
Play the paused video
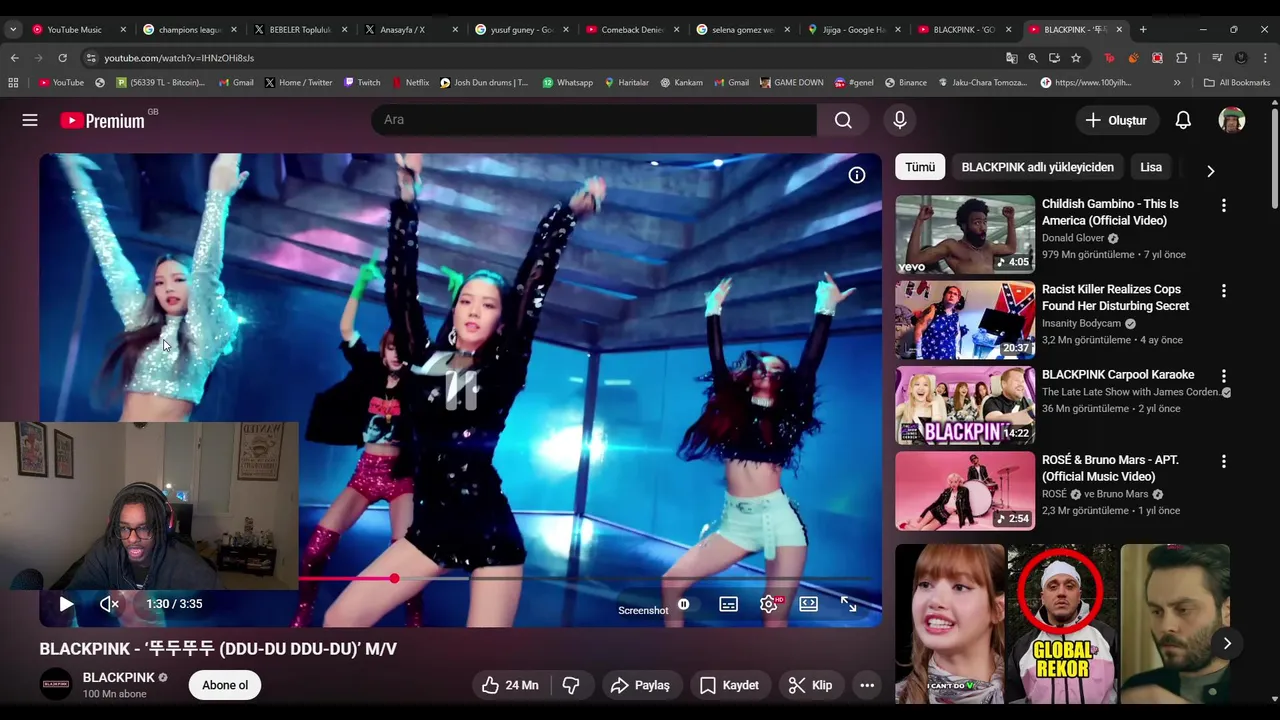(66, 604)
